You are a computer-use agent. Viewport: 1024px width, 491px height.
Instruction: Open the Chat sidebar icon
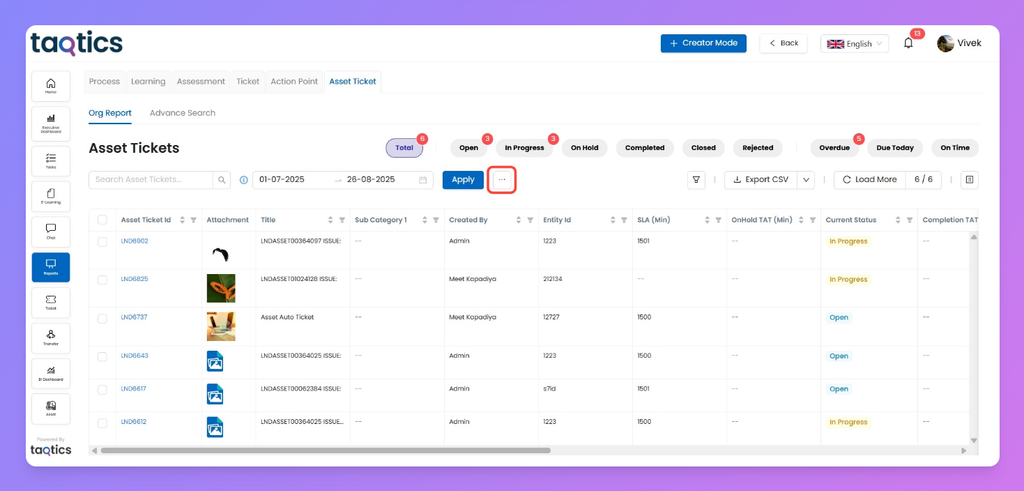pos(50,231)
